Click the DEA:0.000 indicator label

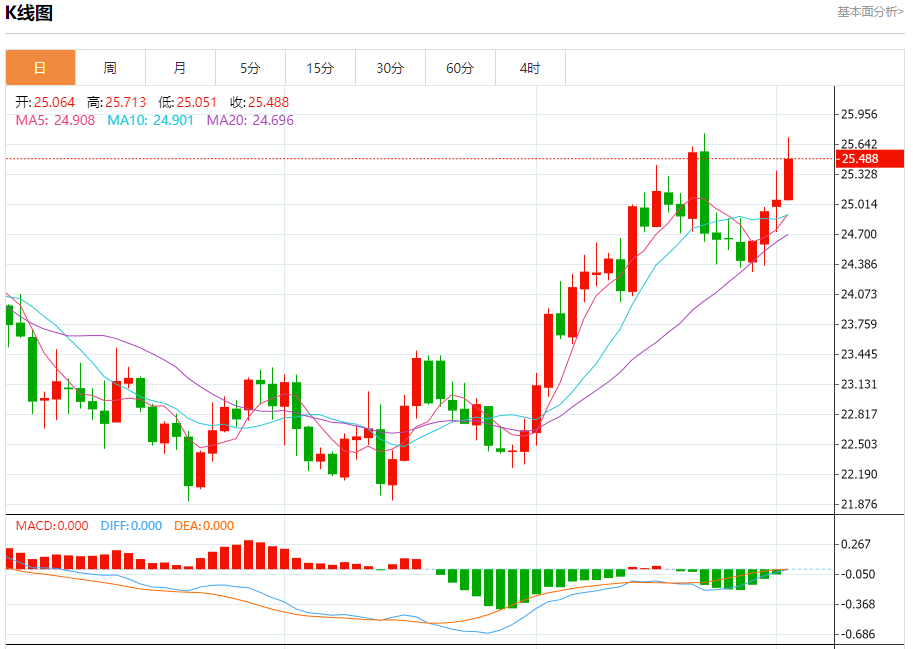click(204, 526)
